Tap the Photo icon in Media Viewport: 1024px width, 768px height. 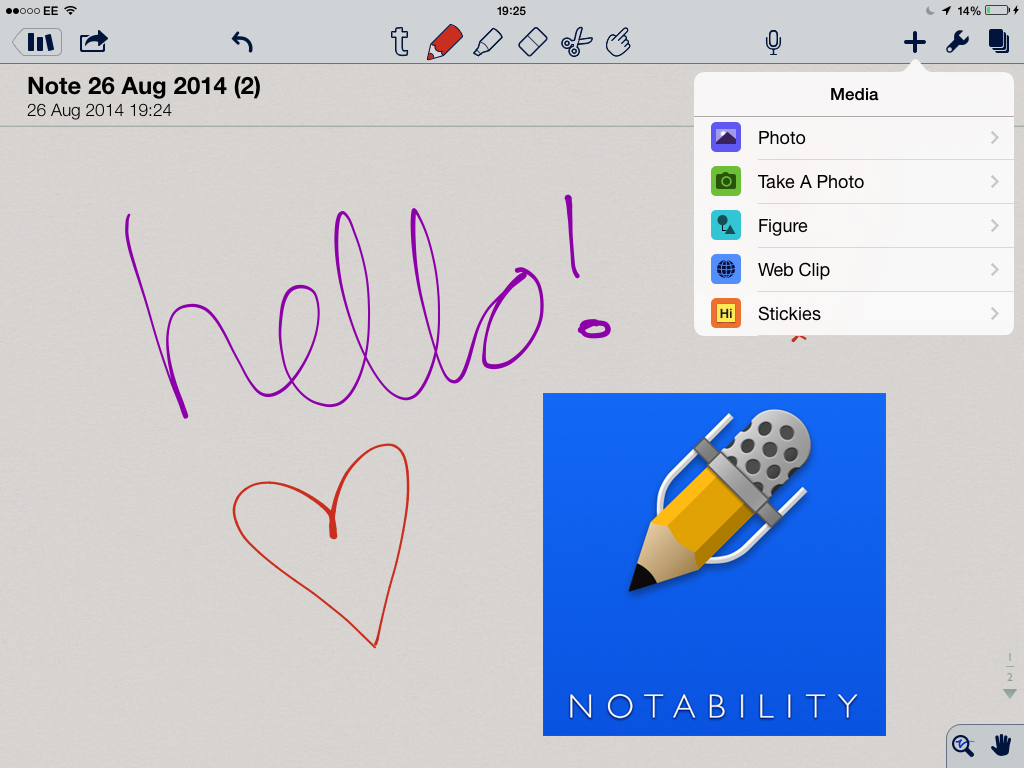pos(726,137)
